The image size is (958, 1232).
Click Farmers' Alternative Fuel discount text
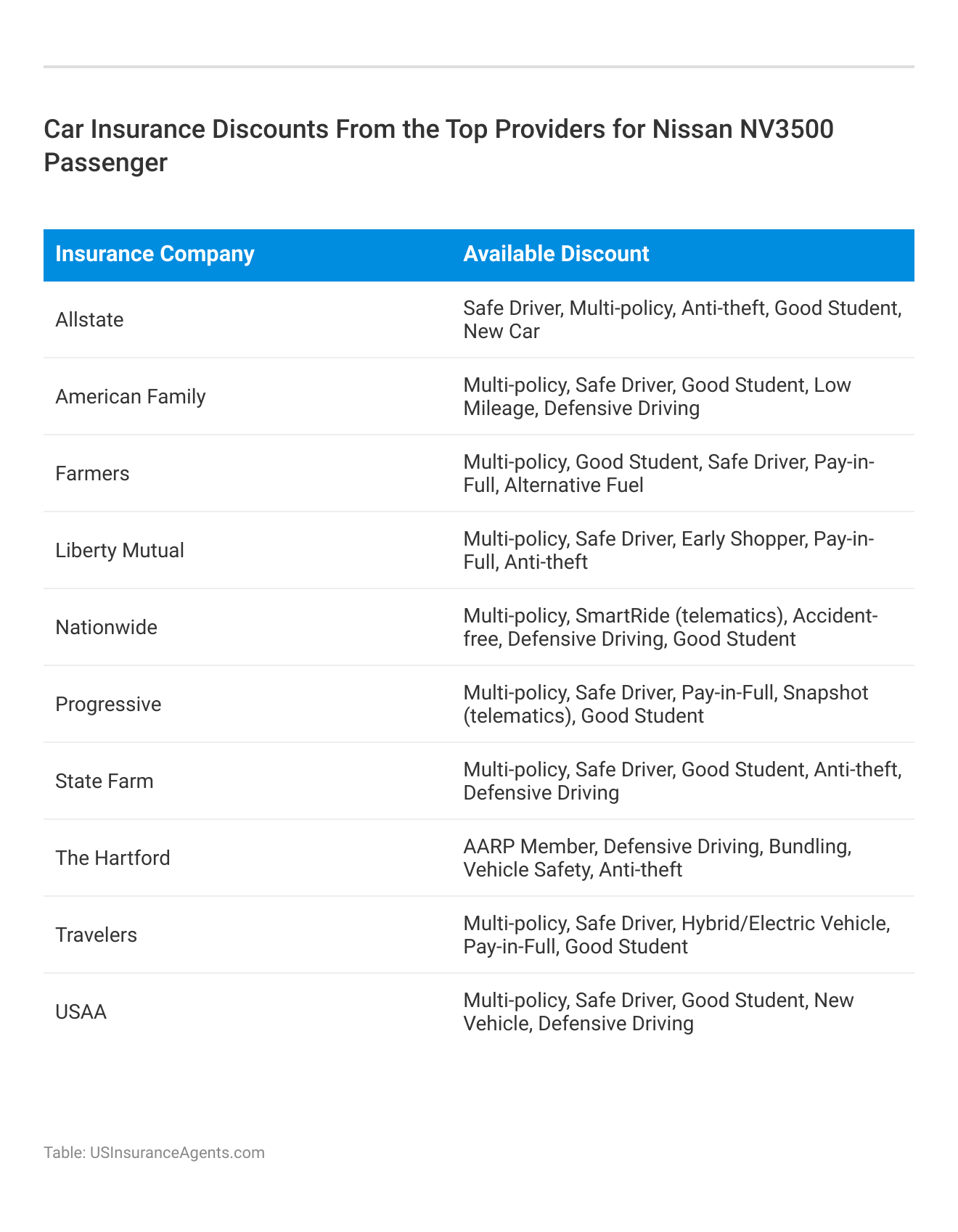pyautogui.click(x=573, y=485)
